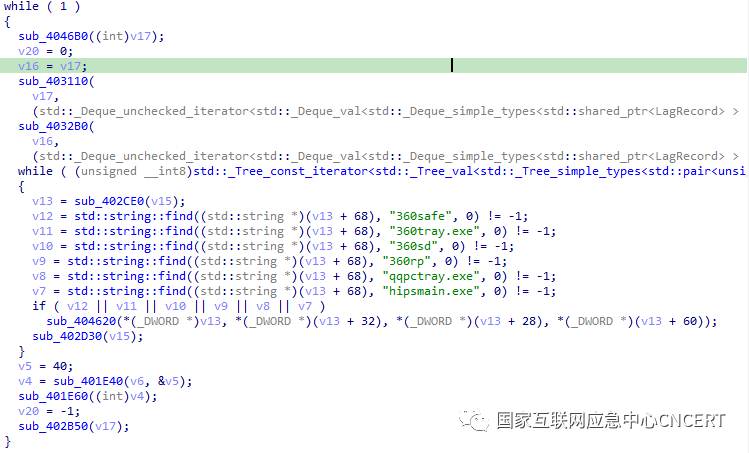Select the sub_4046B0 function call
Screen dimensions: 749x453
tap(53, 36)
